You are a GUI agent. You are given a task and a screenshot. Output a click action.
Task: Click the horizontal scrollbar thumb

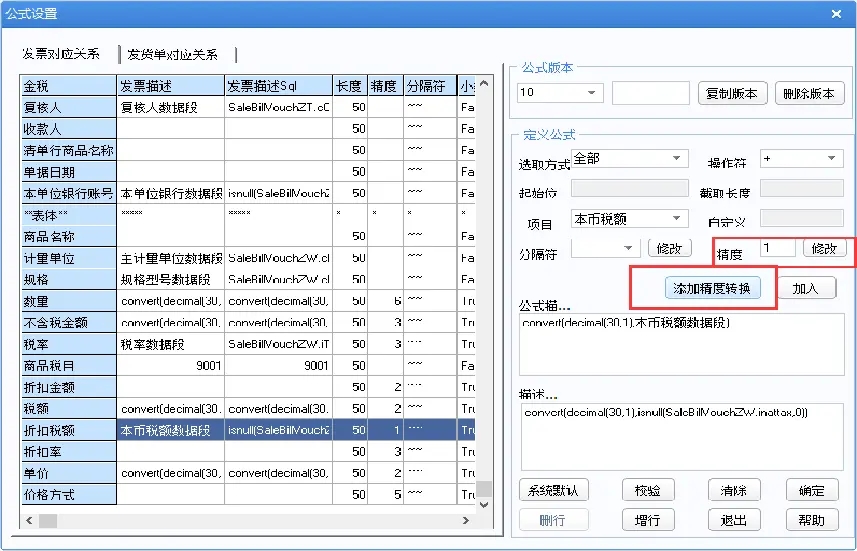[48, 520]
